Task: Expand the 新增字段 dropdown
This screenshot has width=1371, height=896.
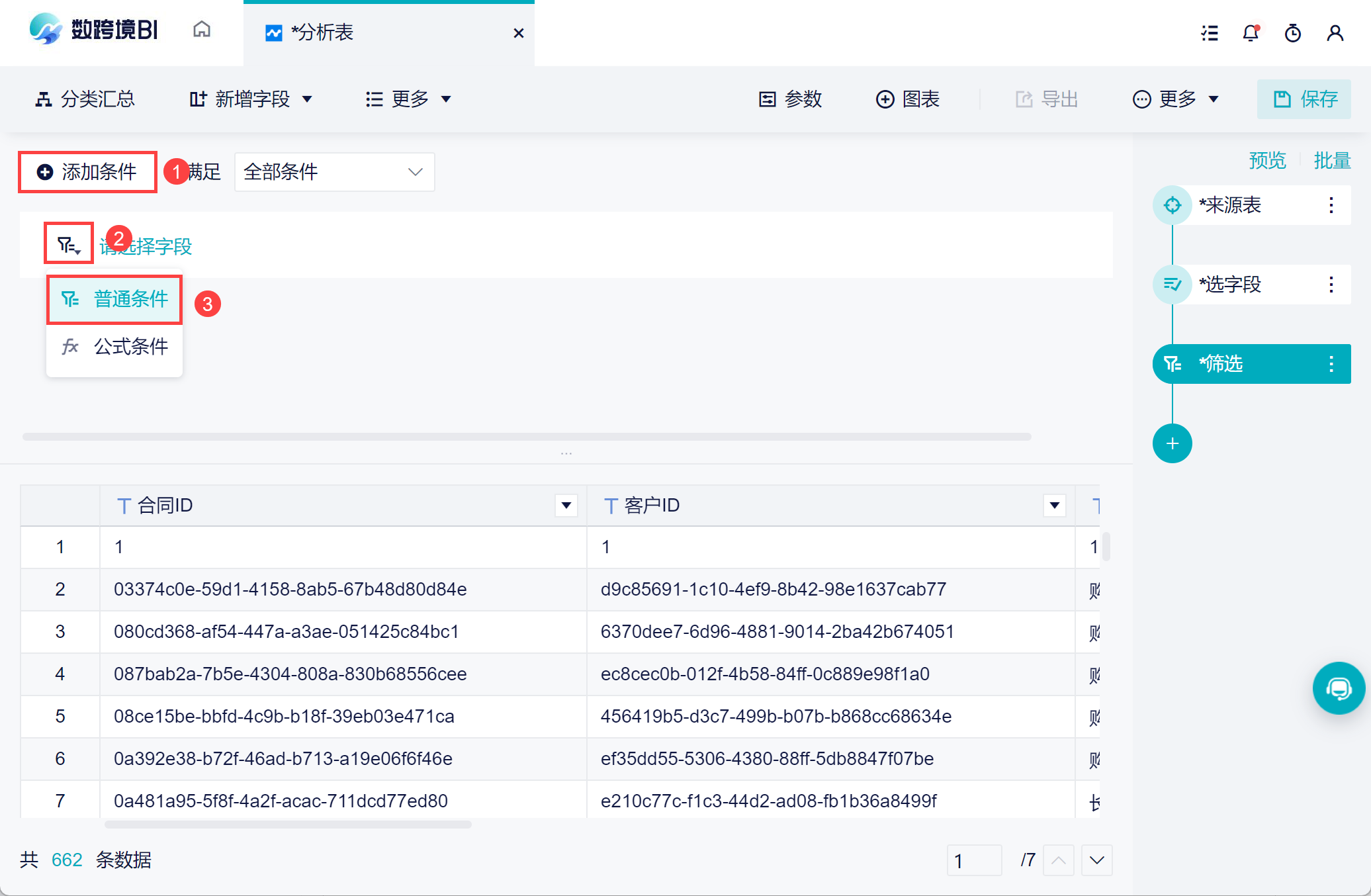Action: [x=251, y=99]
